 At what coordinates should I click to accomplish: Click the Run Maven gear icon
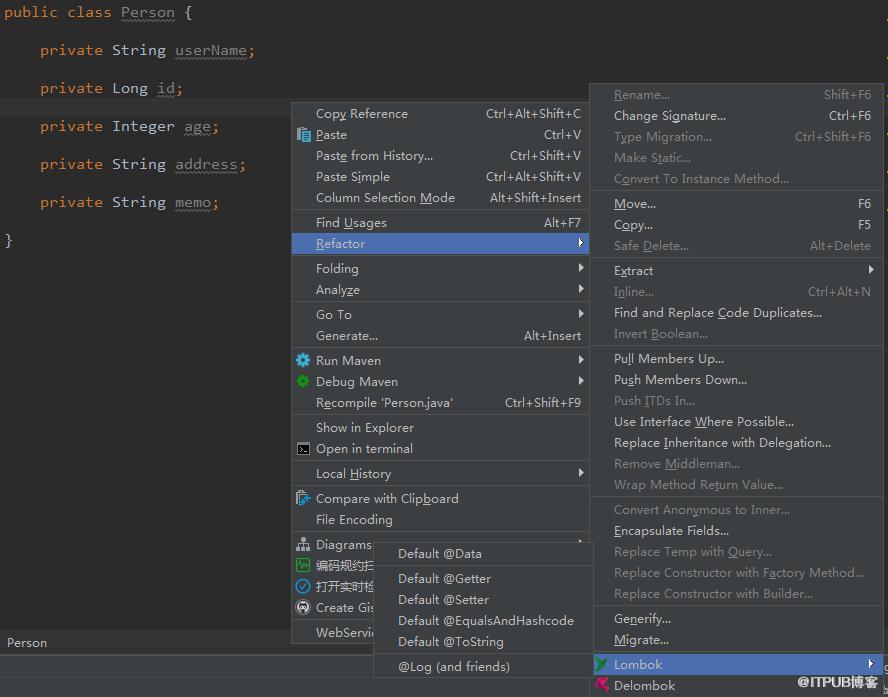point(303,360)
